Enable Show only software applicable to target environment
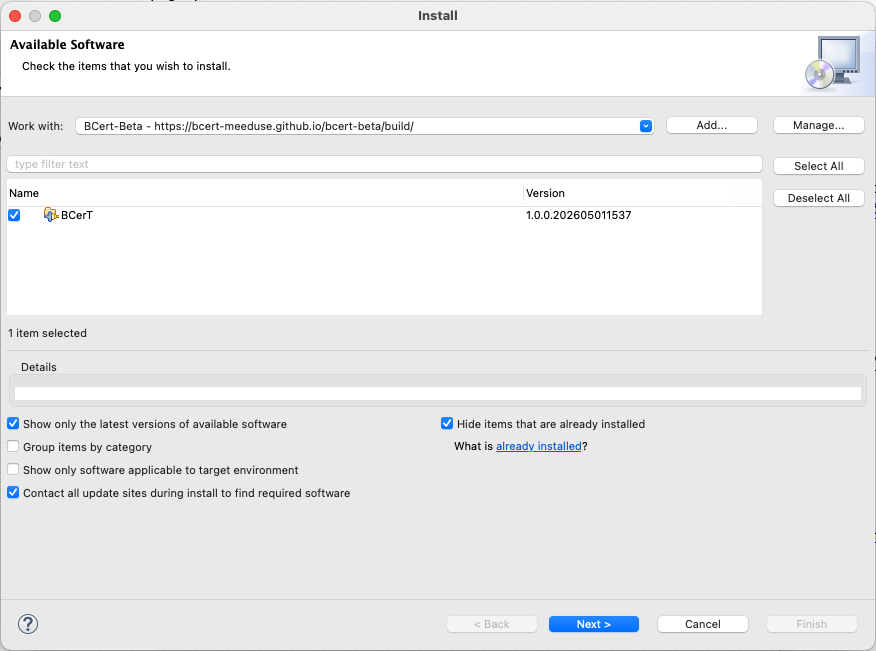The image size is (876, 651). click(13, 469)
